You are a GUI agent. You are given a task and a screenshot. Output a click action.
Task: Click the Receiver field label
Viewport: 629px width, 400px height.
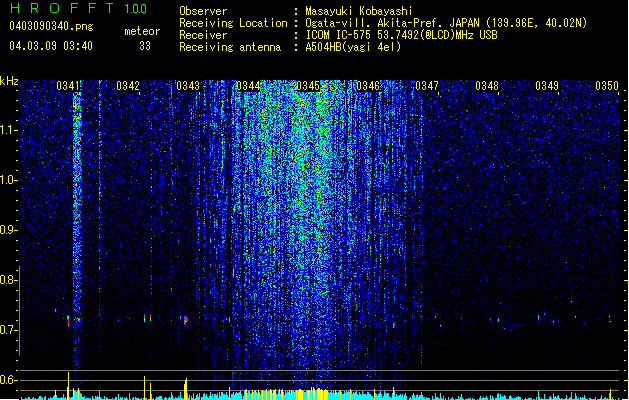[x=203, y=35]
